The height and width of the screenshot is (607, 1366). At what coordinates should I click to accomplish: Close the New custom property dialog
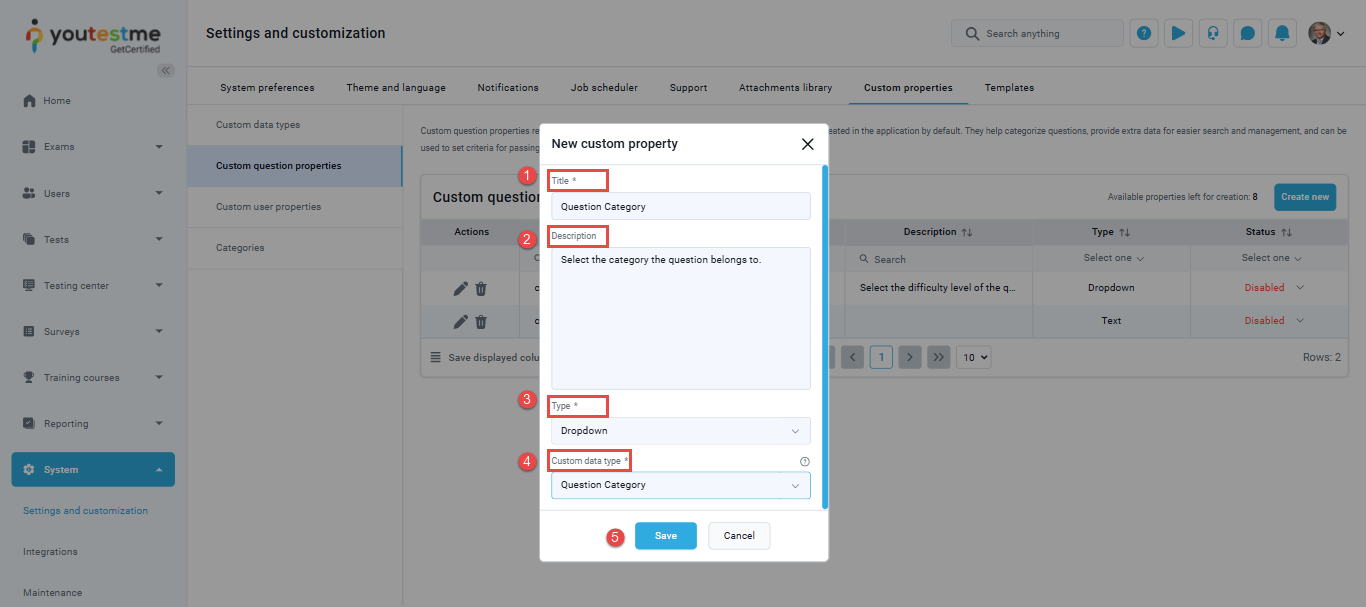click(x=807, y=144)
